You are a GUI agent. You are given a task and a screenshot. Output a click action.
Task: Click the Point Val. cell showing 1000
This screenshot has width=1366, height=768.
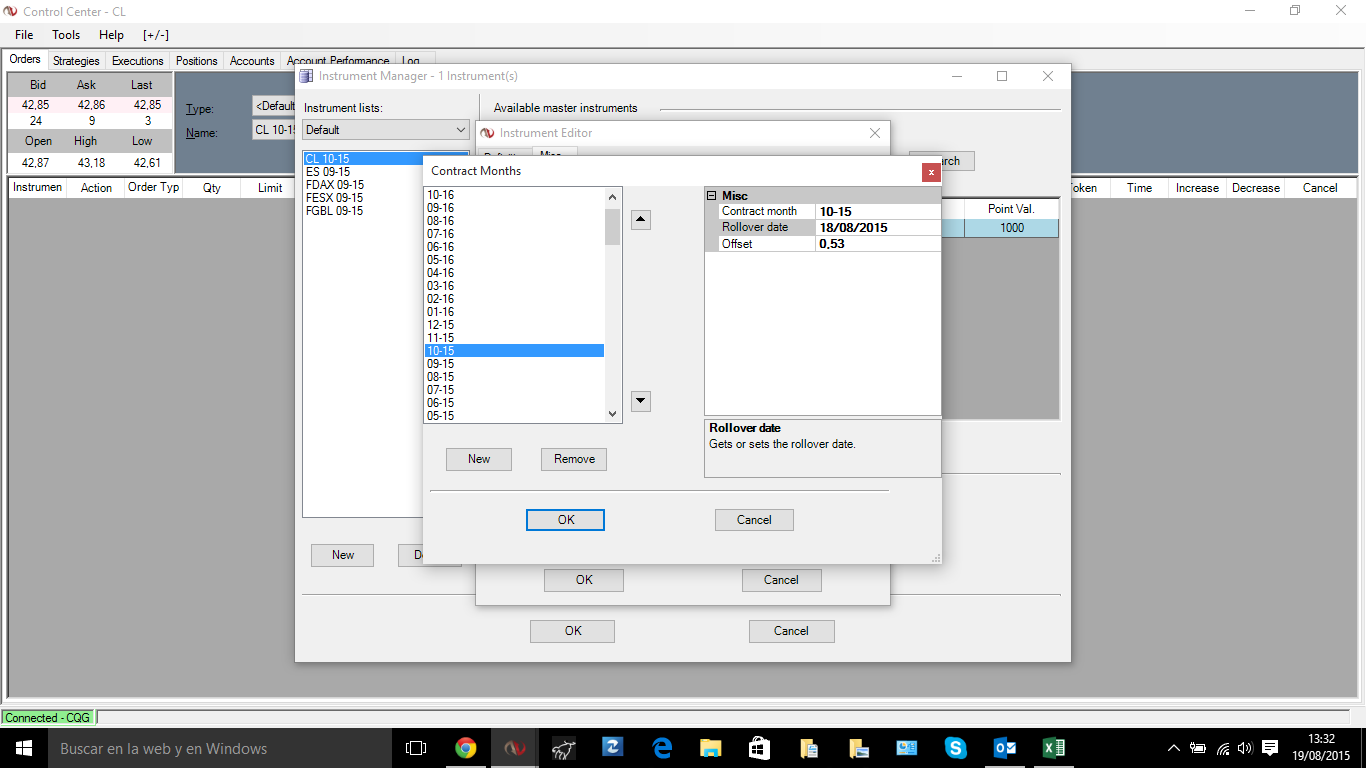(1011, 228)
